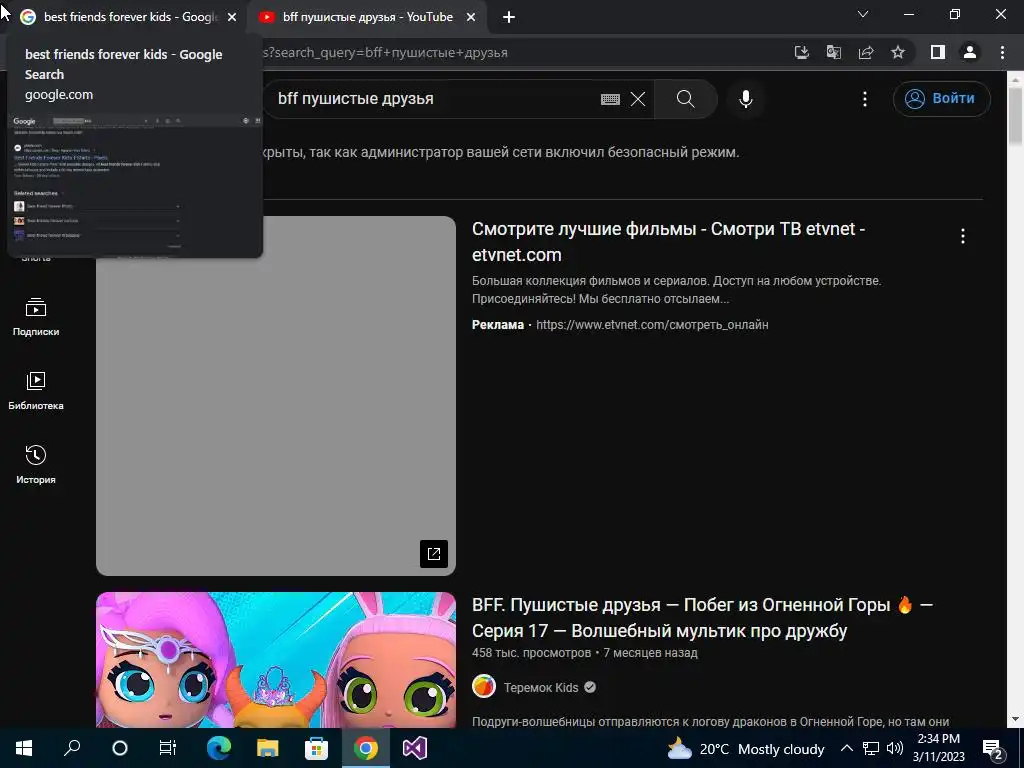Image resolution: width=1024 pixels, height=768 pixels.
Task: Open Microsoft Store from taskbar
Action: coord(317,748)
